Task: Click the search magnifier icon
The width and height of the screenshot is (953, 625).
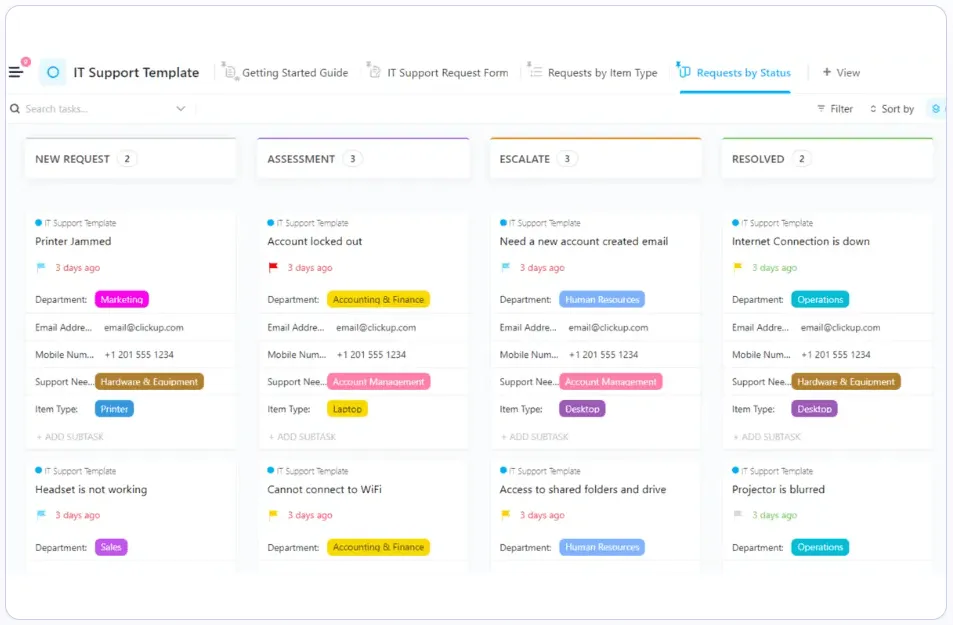Action: tap(15, 109)
